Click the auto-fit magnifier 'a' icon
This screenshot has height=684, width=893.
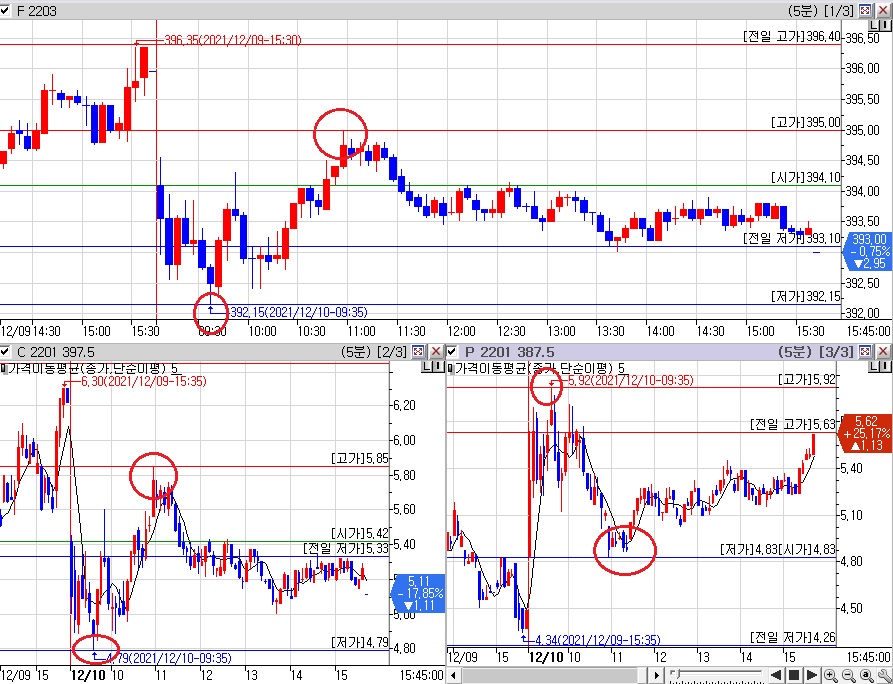pyautogui.click(x=866, y=675)
